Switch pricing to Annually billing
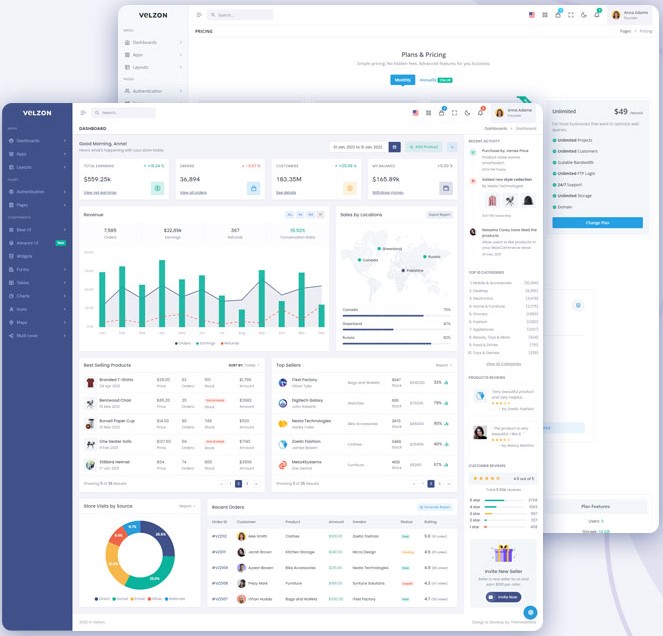 427,79
